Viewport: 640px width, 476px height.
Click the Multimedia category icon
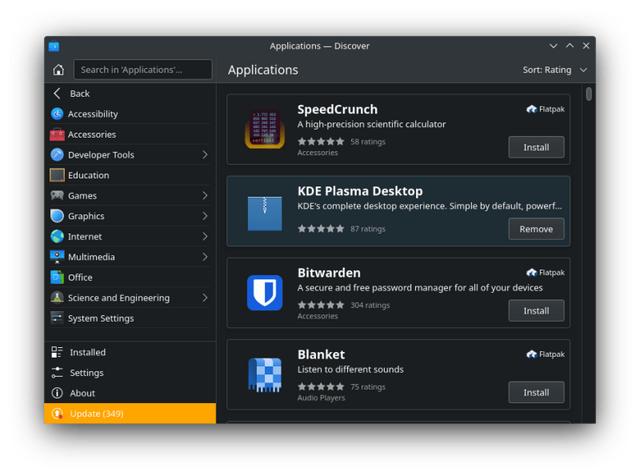point(57,257)
